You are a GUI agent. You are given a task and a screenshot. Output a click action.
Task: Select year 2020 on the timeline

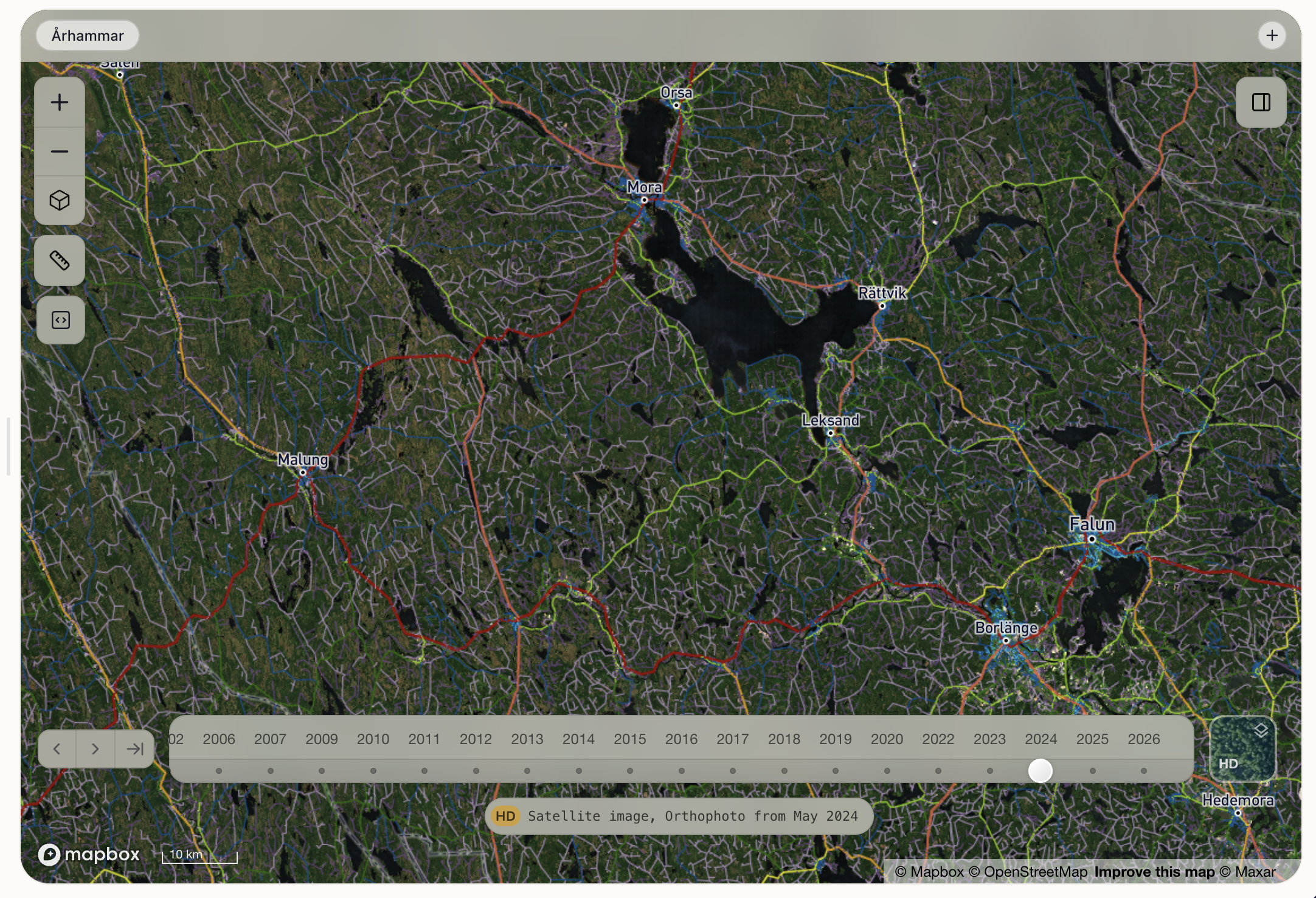click(x=887, y=739)
